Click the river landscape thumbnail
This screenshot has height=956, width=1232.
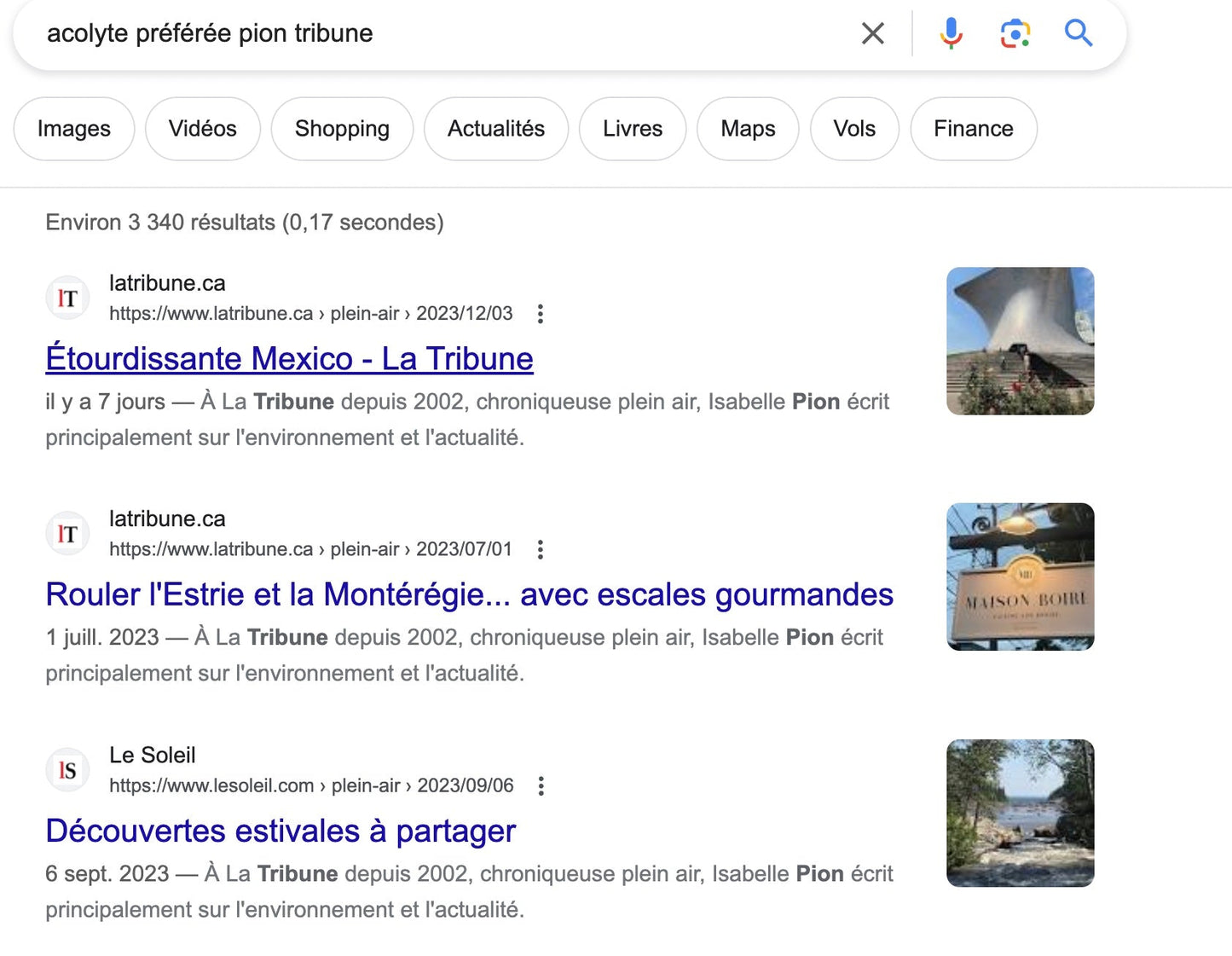click(1020, 813)
